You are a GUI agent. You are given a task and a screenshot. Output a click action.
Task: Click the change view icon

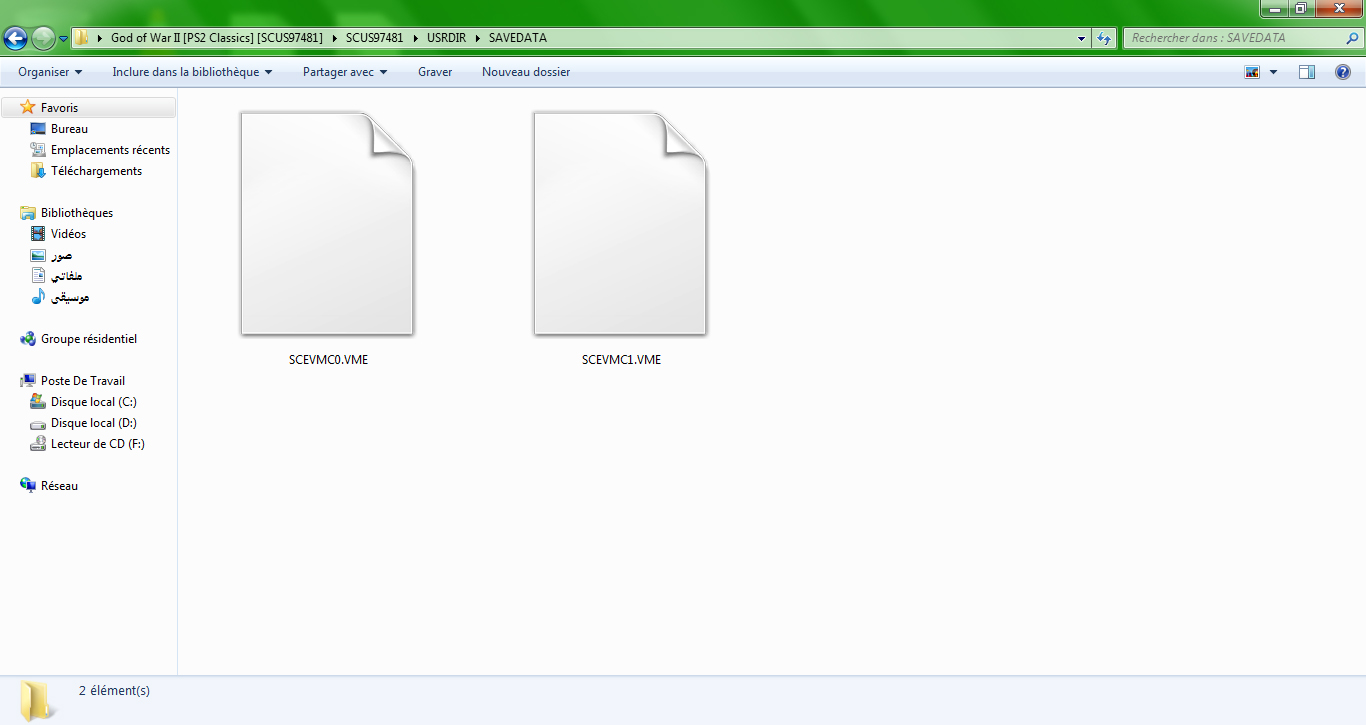1252,72
